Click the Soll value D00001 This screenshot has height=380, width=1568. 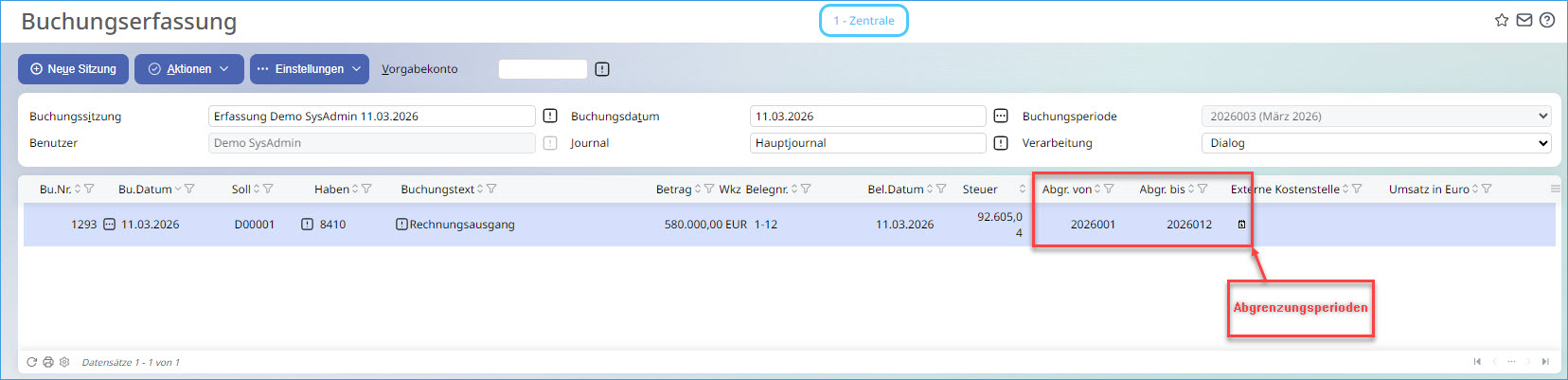click(255, 225)
